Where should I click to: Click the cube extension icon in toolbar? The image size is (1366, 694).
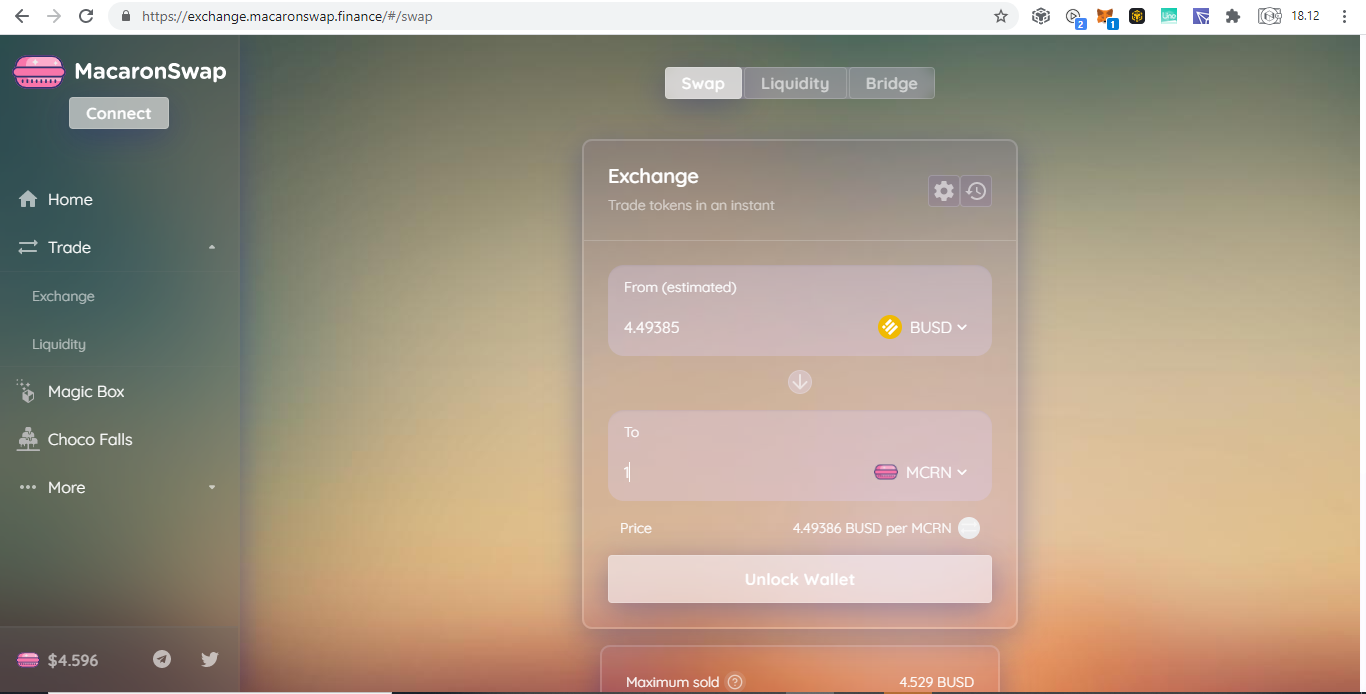tap(1041, 16)
